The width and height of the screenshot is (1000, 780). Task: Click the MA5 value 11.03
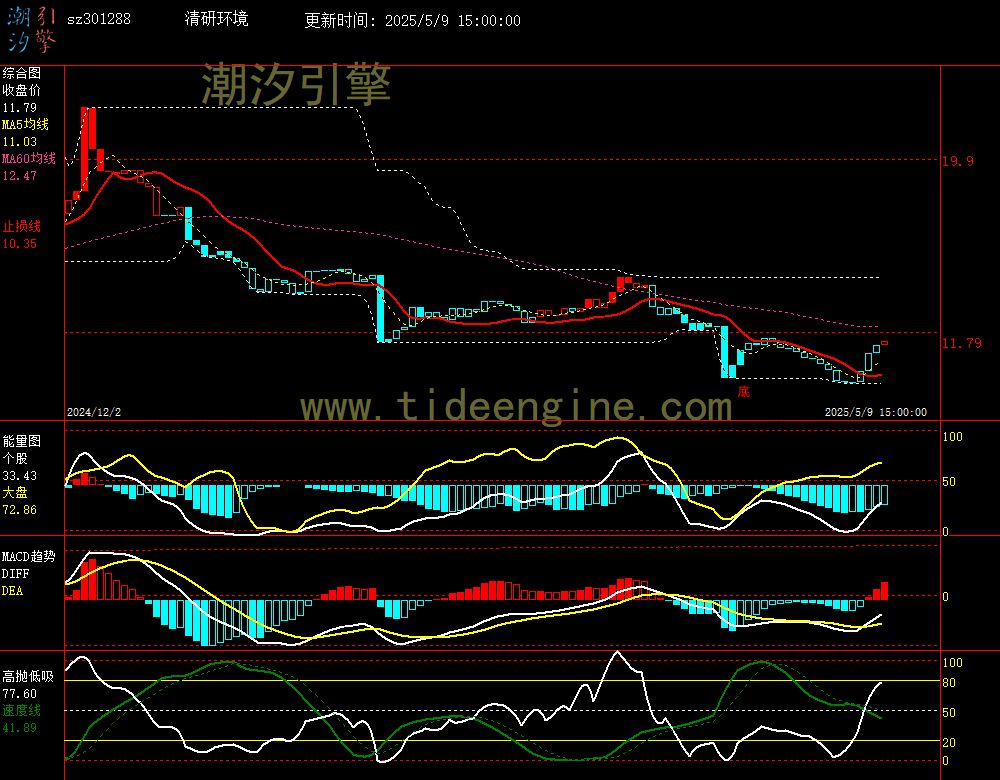pos(20,142)
